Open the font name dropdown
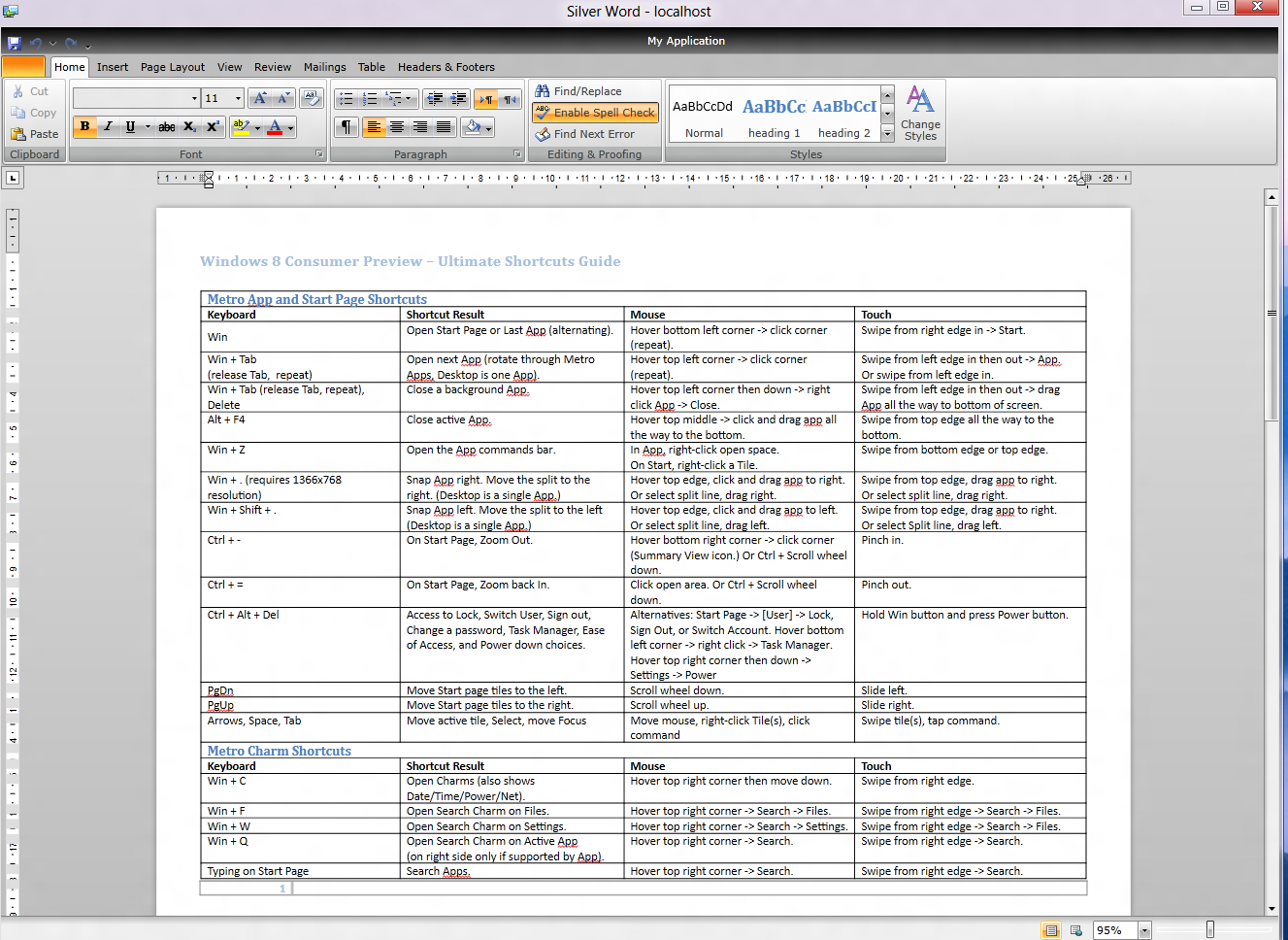This screenshot has height=940, width=1288. tap(194, 98)
